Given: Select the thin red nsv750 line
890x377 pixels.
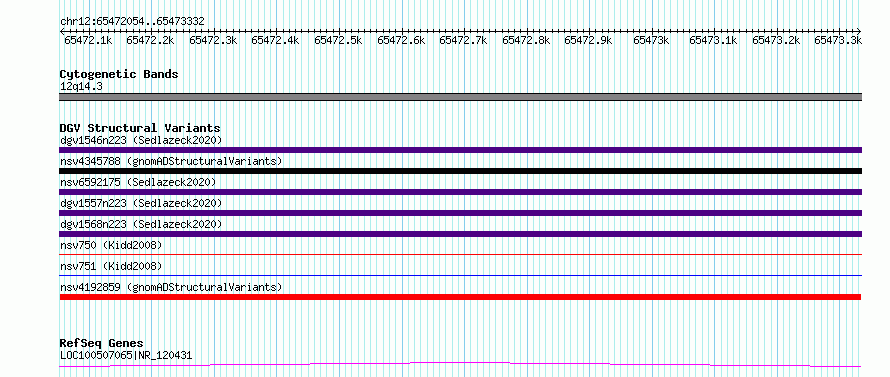Looking at the screenshot, I should pos(460,254).
